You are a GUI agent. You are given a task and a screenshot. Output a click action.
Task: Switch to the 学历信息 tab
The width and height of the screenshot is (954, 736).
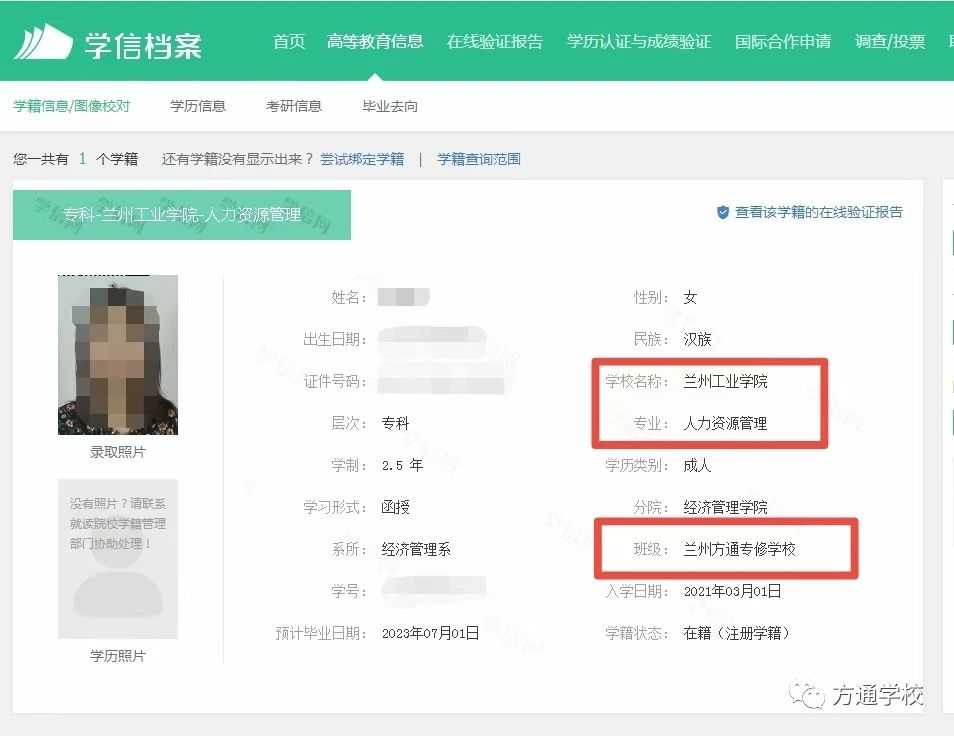tap(197, 106)
